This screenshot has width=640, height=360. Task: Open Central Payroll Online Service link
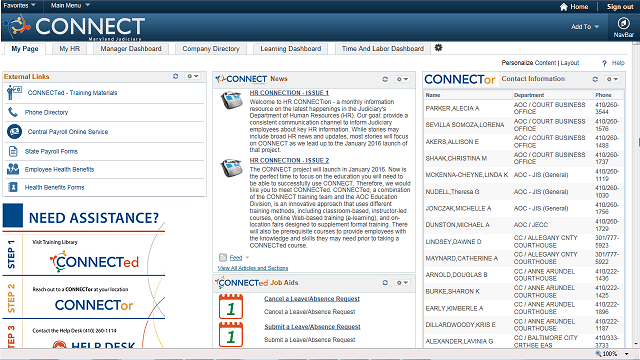coord(68,132)
